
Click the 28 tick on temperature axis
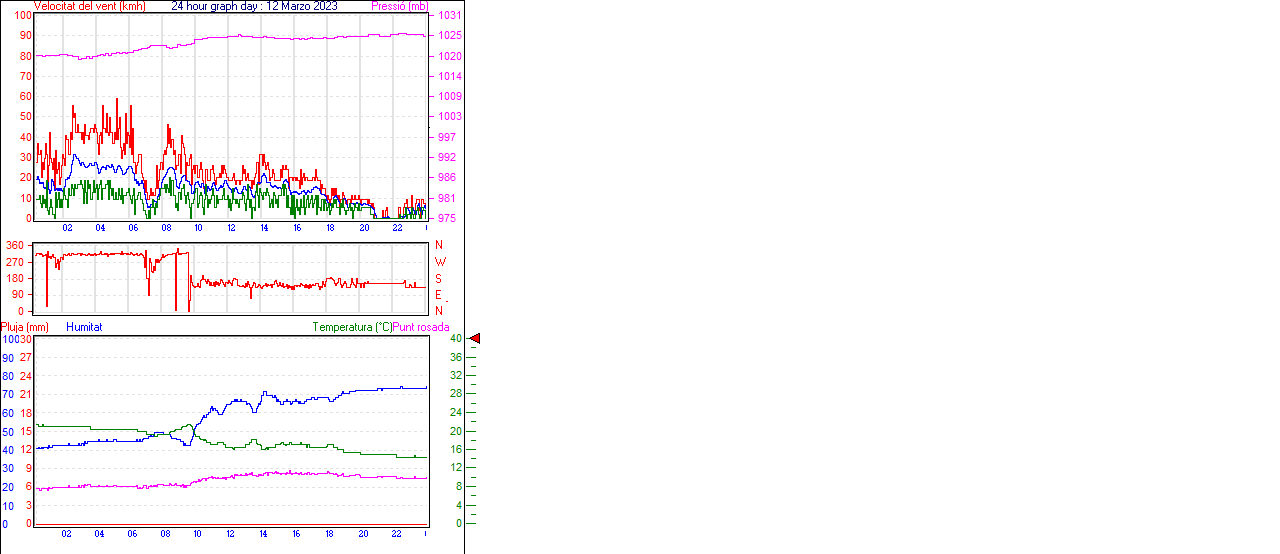[x=456, y=394]
